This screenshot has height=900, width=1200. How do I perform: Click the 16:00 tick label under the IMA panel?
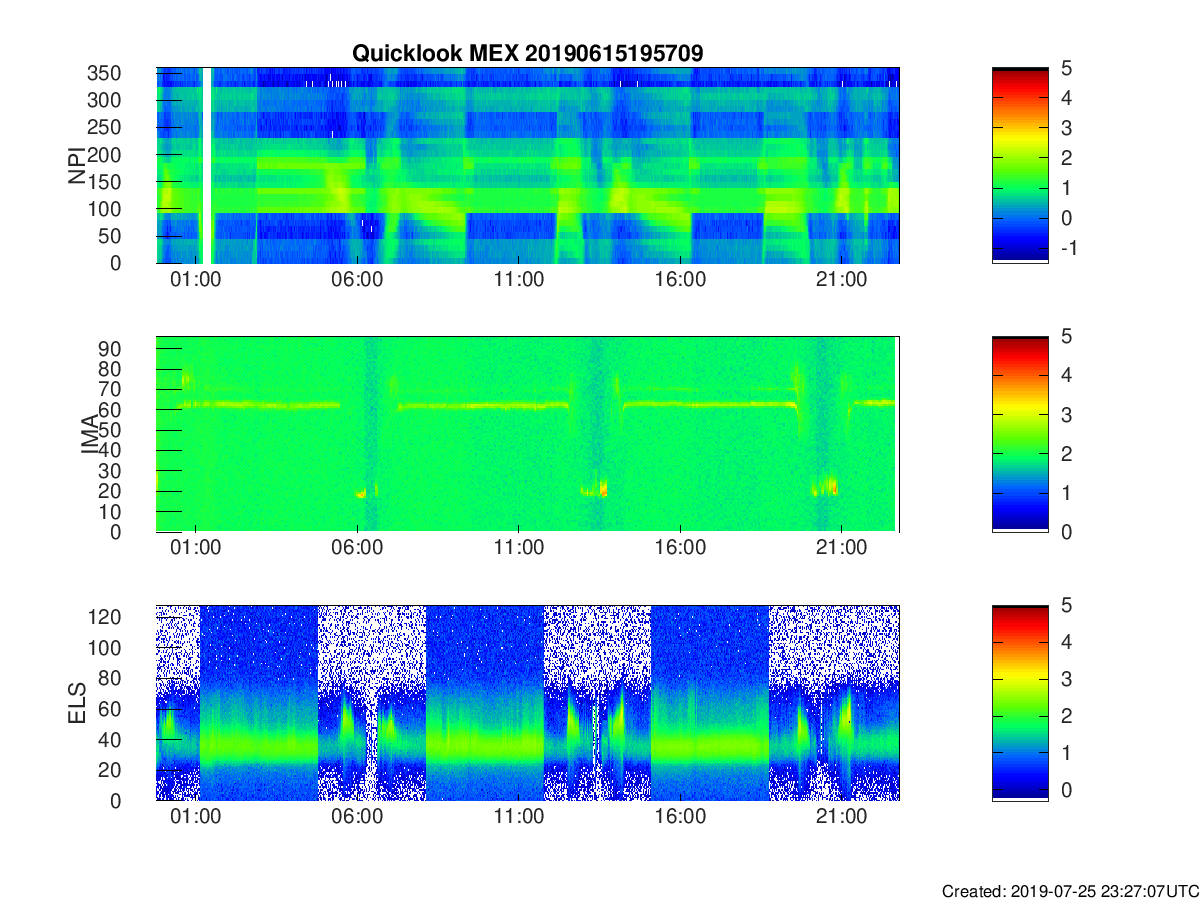(x=681, y=548)
